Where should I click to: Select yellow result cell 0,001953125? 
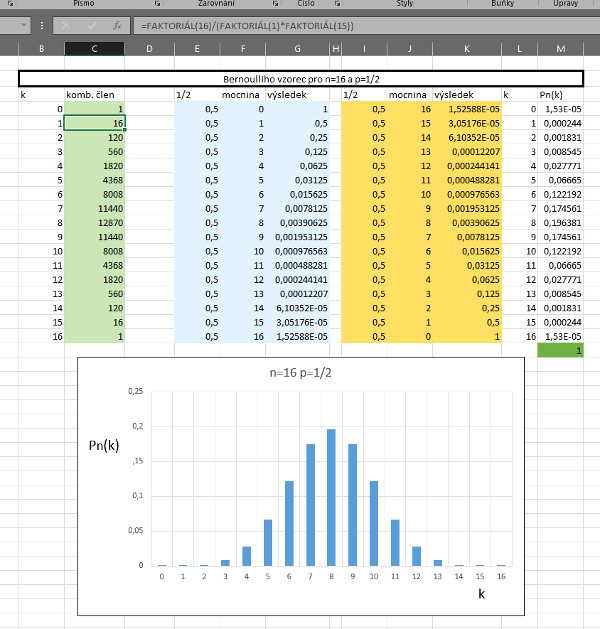467,209
